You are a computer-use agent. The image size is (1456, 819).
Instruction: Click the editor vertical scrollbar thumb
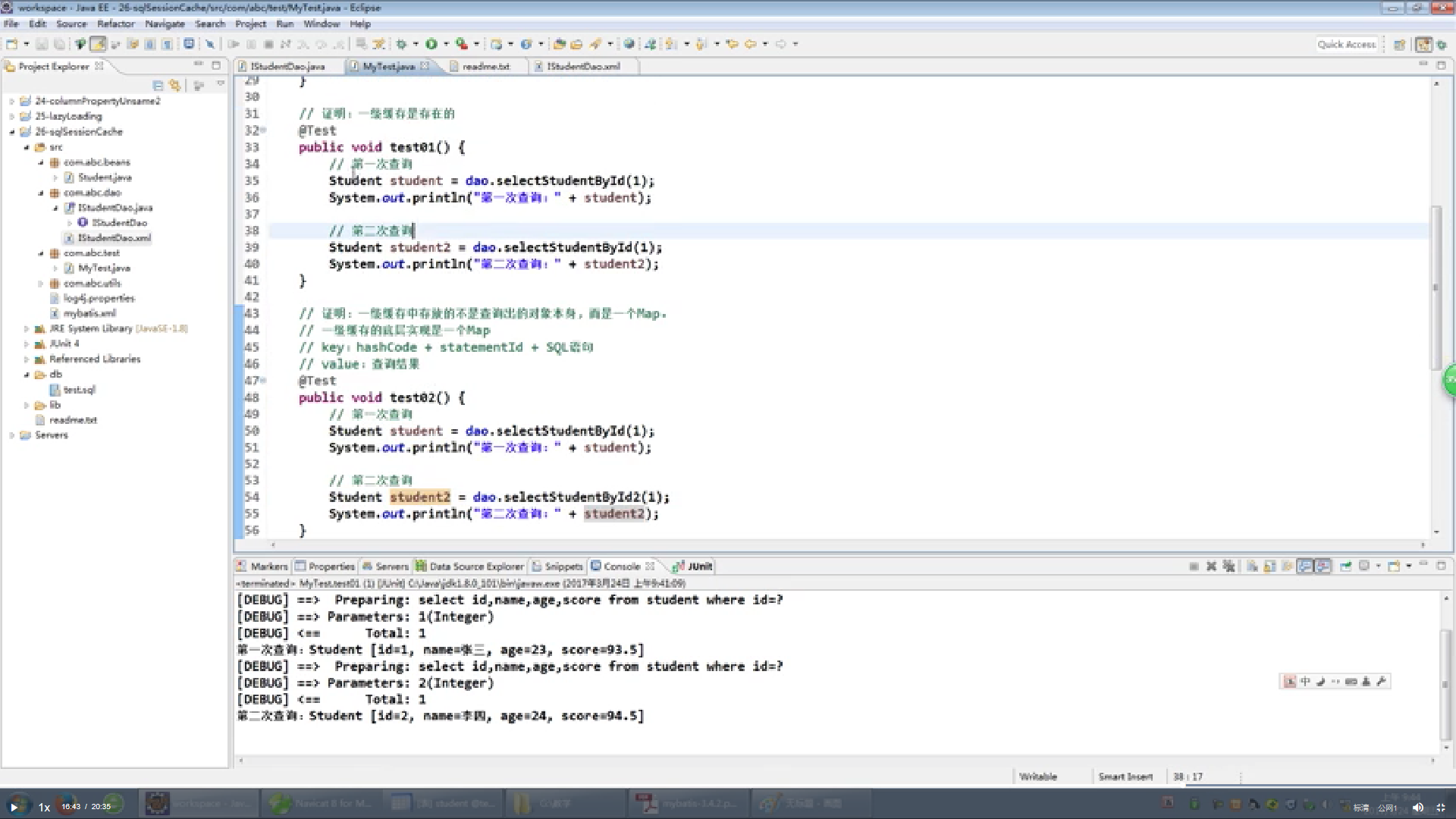click(x=1436, y=287)
